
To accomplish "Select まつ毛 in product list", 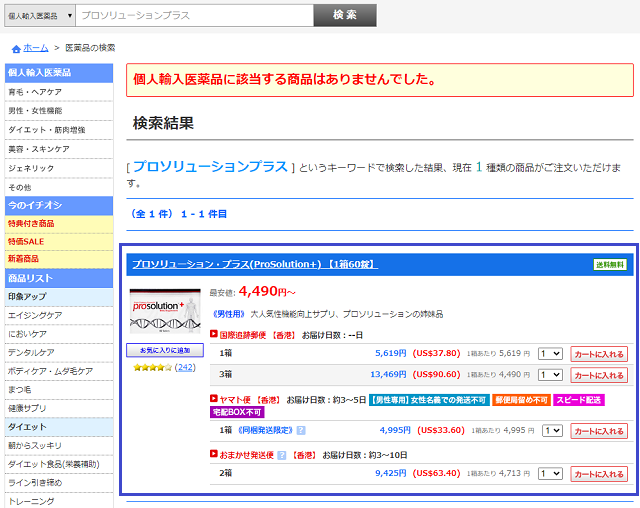I will point(59,390).
